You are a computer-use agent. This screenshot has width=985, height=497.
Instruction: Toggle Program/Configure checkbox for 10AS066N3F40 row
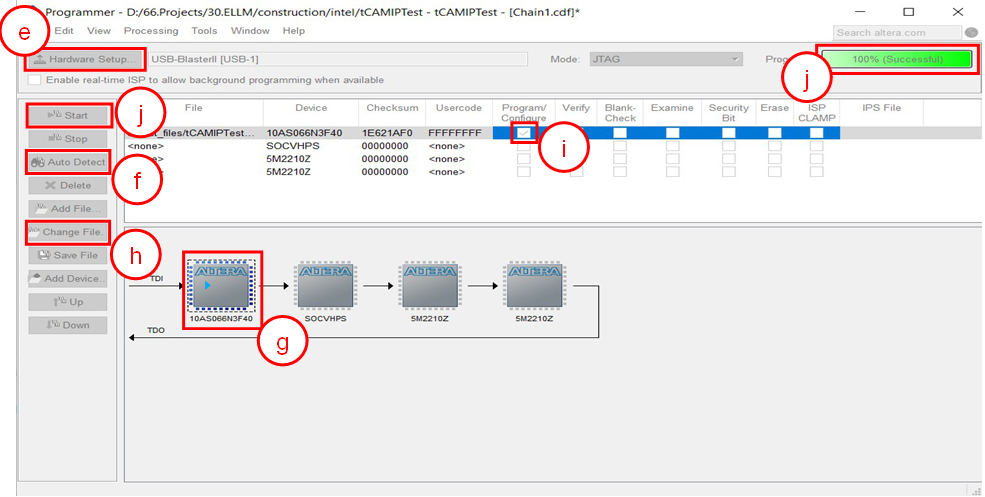click(524, 133)
